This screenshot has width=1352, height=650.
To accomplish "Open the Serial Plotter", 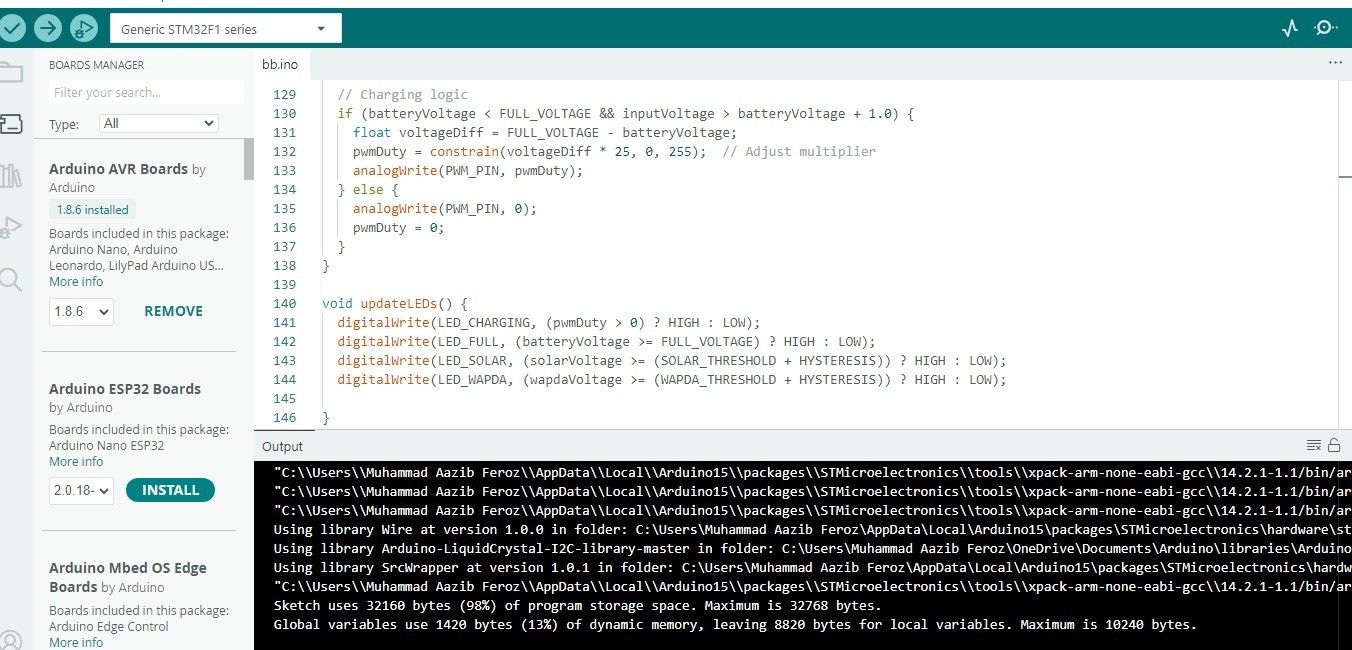I will tap(1290, 28).
